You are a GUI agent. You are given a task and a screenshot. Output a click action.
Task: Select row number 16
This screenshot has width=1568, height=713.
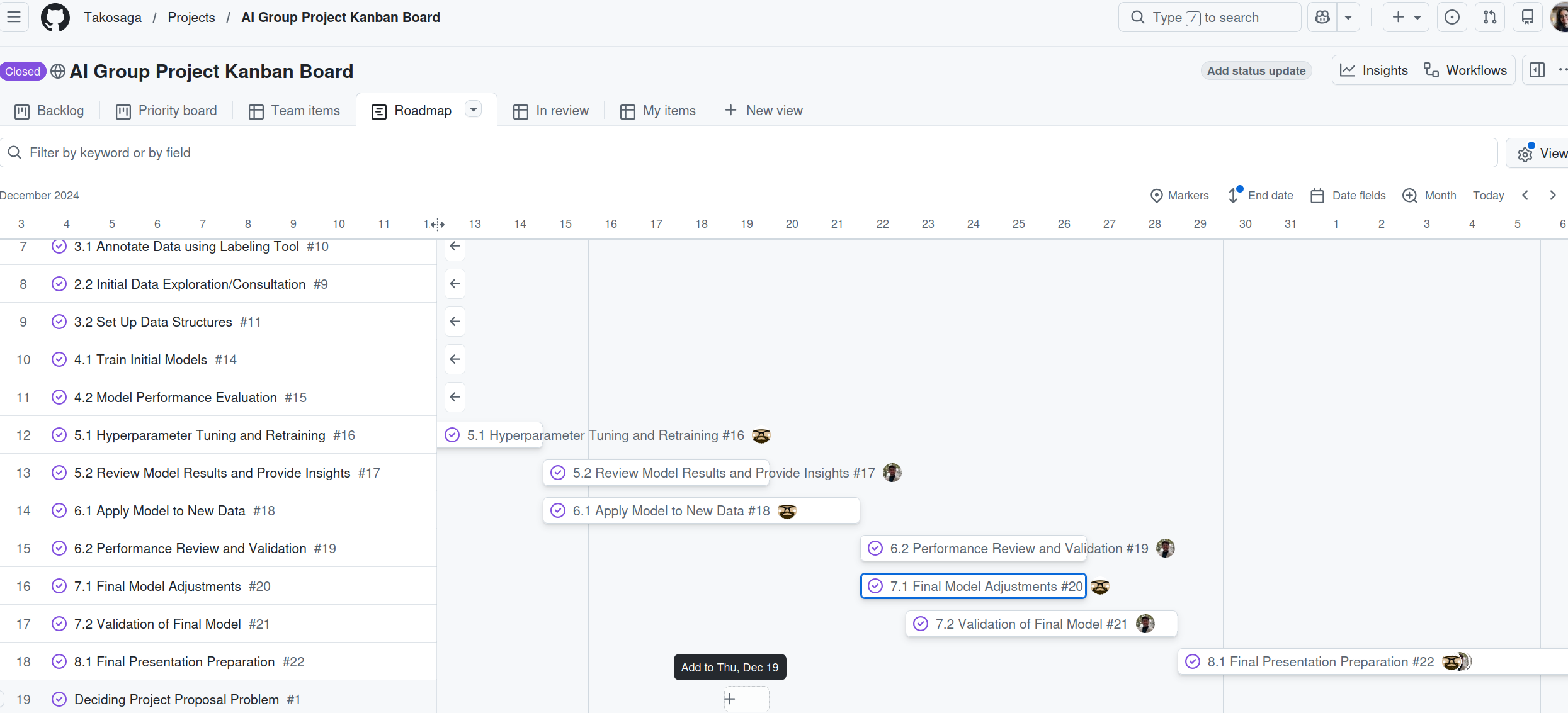pyautogui.click(x=23, y=587)
